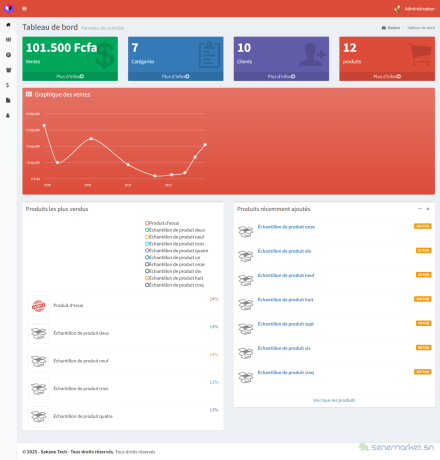Toggle Échantillon de produit dix legend entry
This screenshot has height=460, width=440.
(173, 271)
